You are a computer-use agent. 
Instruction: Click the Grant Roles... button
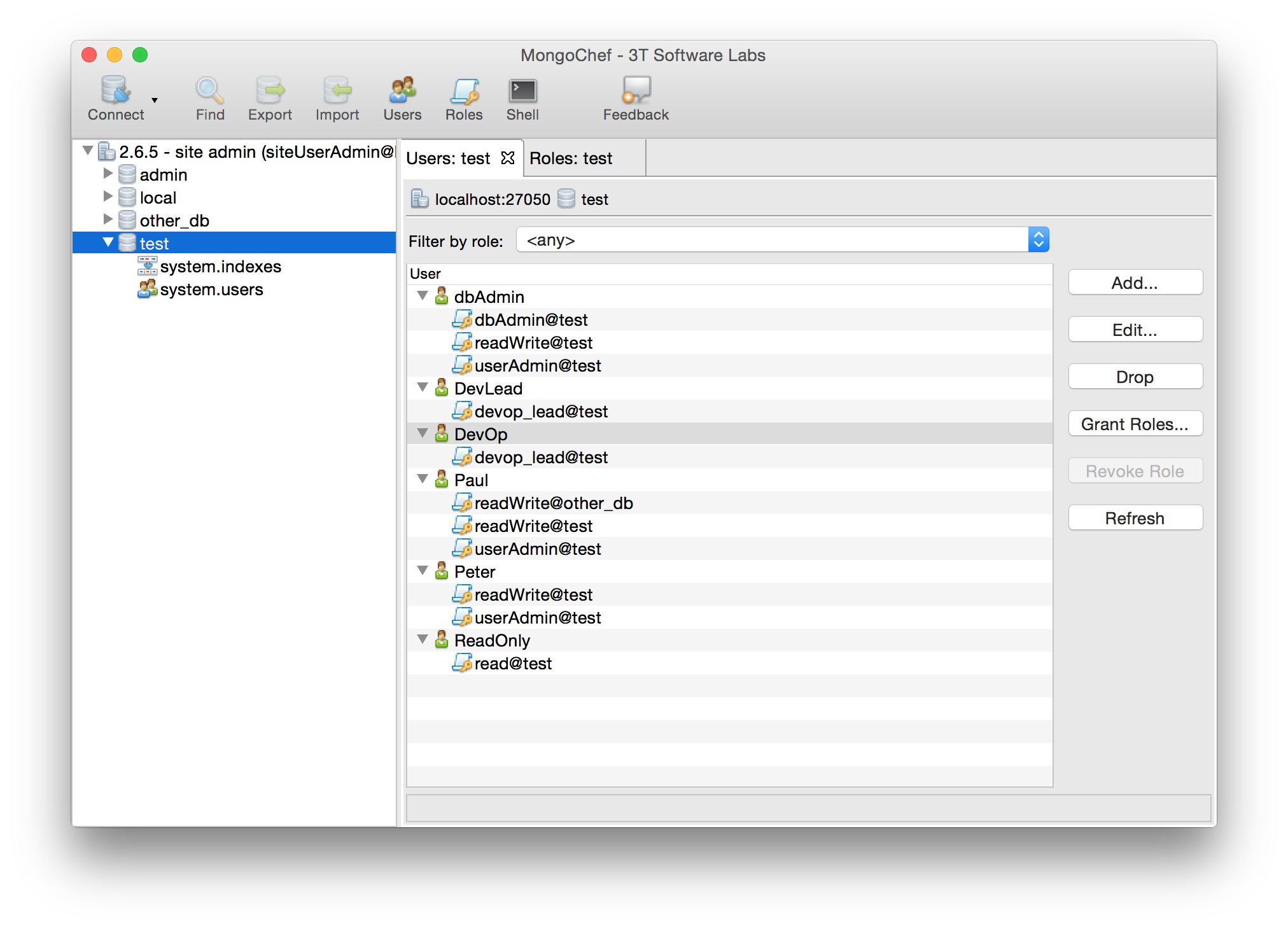(x=1135, y=424)
